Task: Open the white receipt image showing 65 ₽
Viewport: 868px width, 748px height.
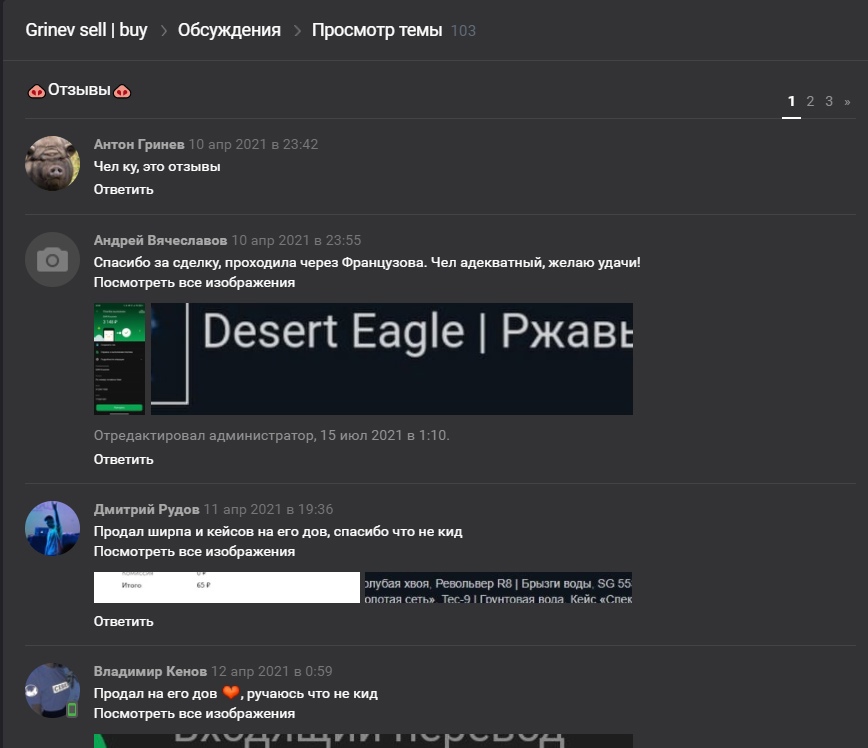Action: pos(227,587)
